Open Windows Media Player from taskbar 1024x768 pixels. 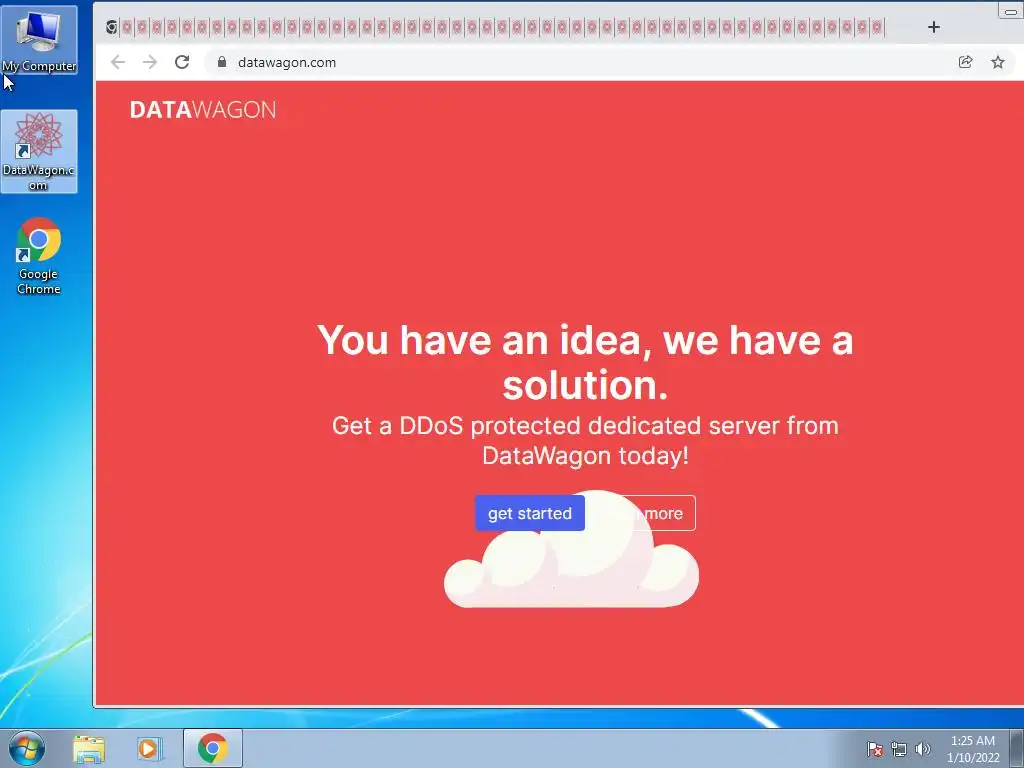(149, 748)
